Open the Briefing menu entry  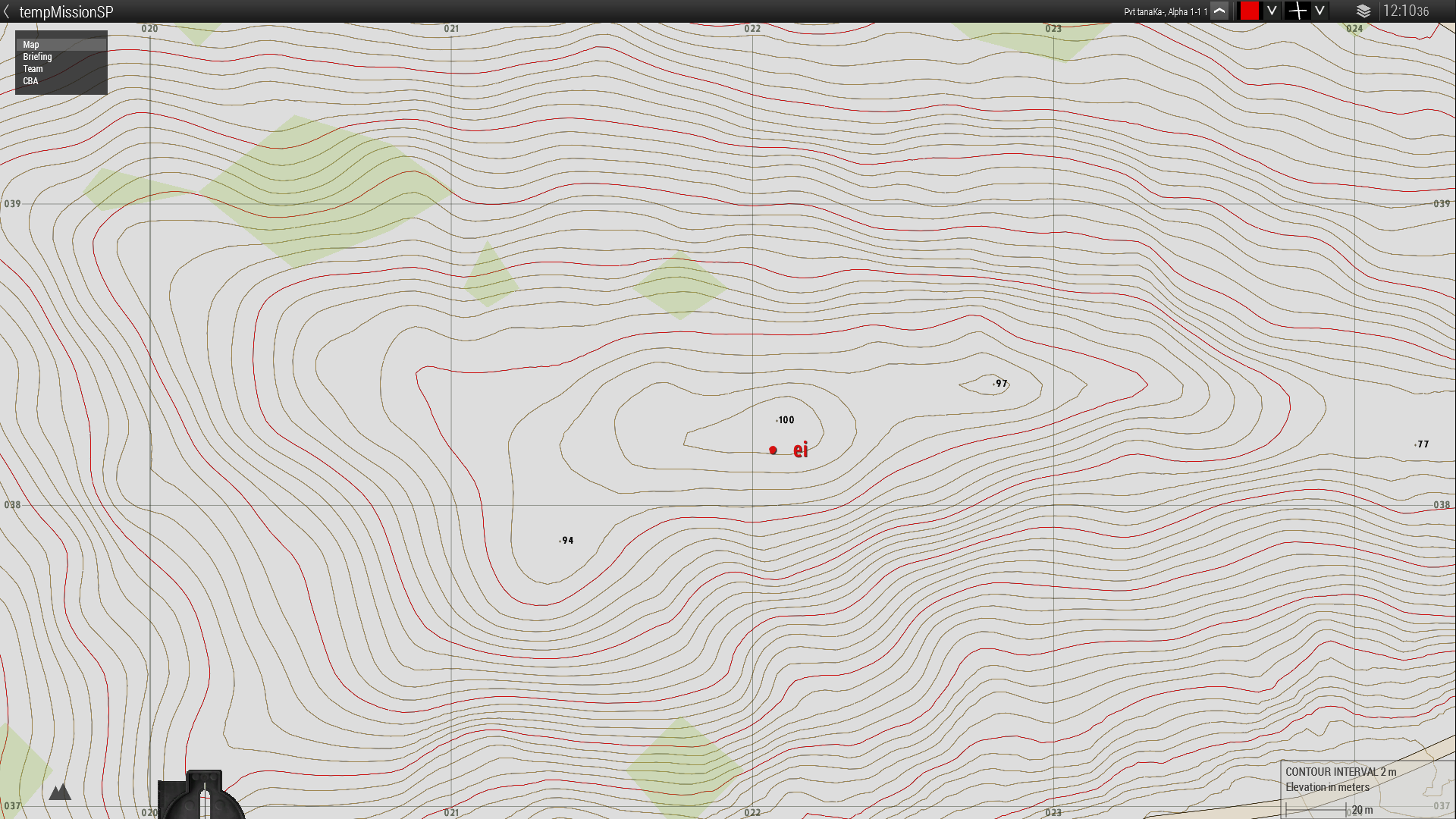point(37,57)
